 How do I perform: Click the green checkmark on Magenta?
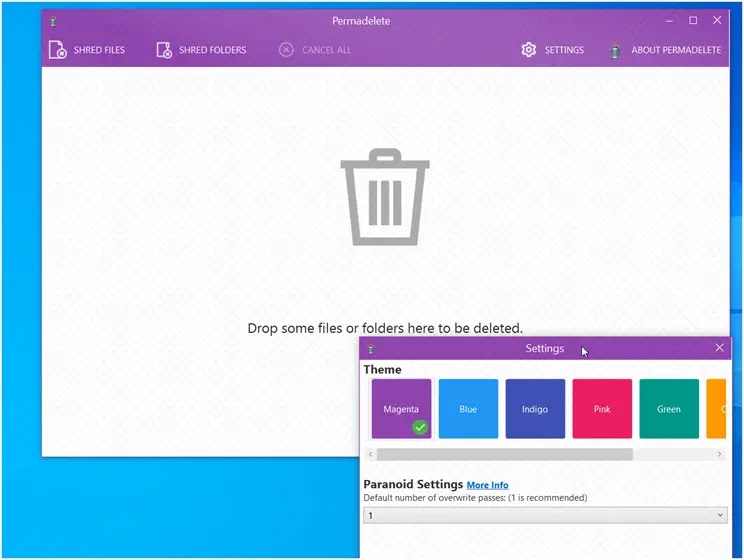click(420, 428)
